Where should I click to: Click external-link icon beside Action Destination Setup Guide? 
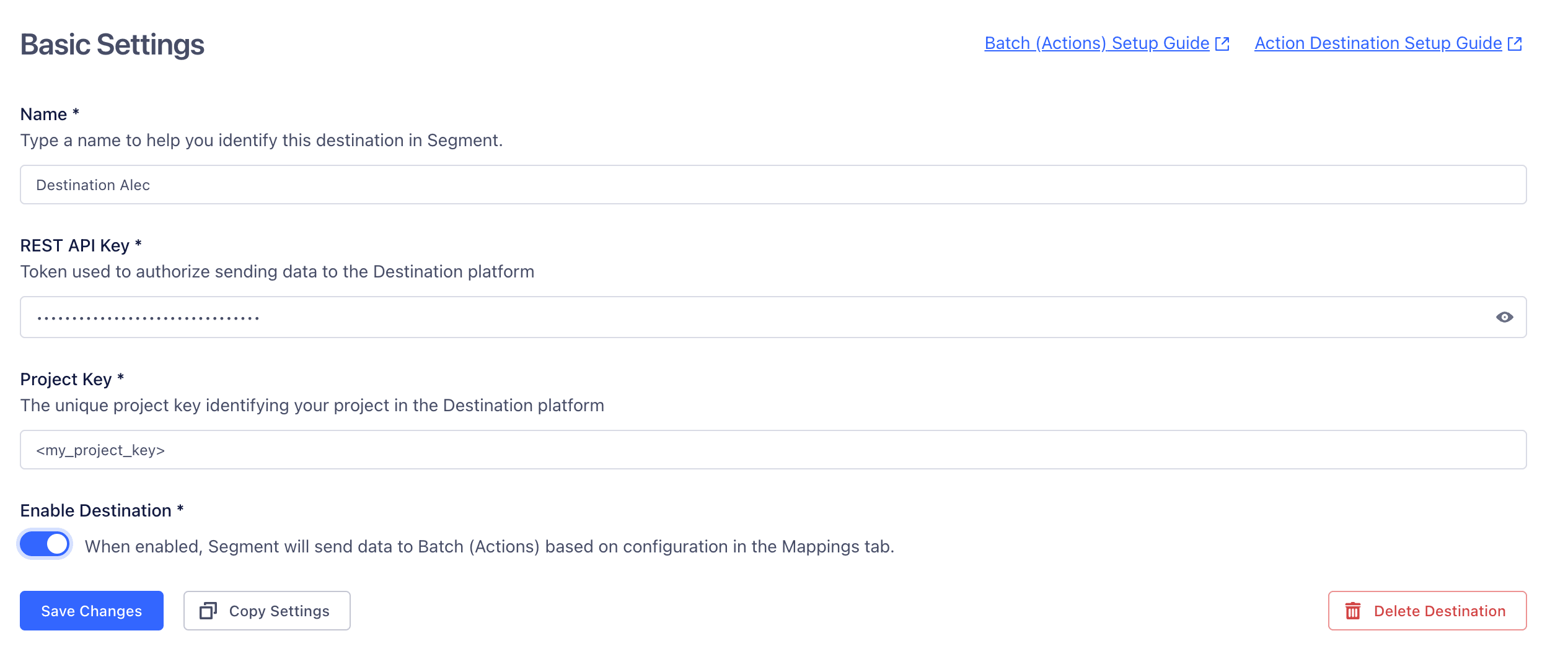tap(1514, 43)
